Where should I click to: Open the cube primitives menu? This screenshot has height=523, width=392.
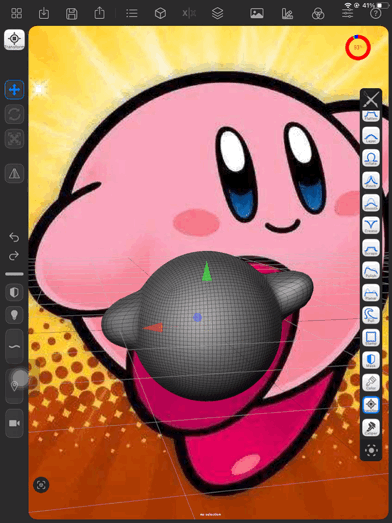tap(160, 13)
